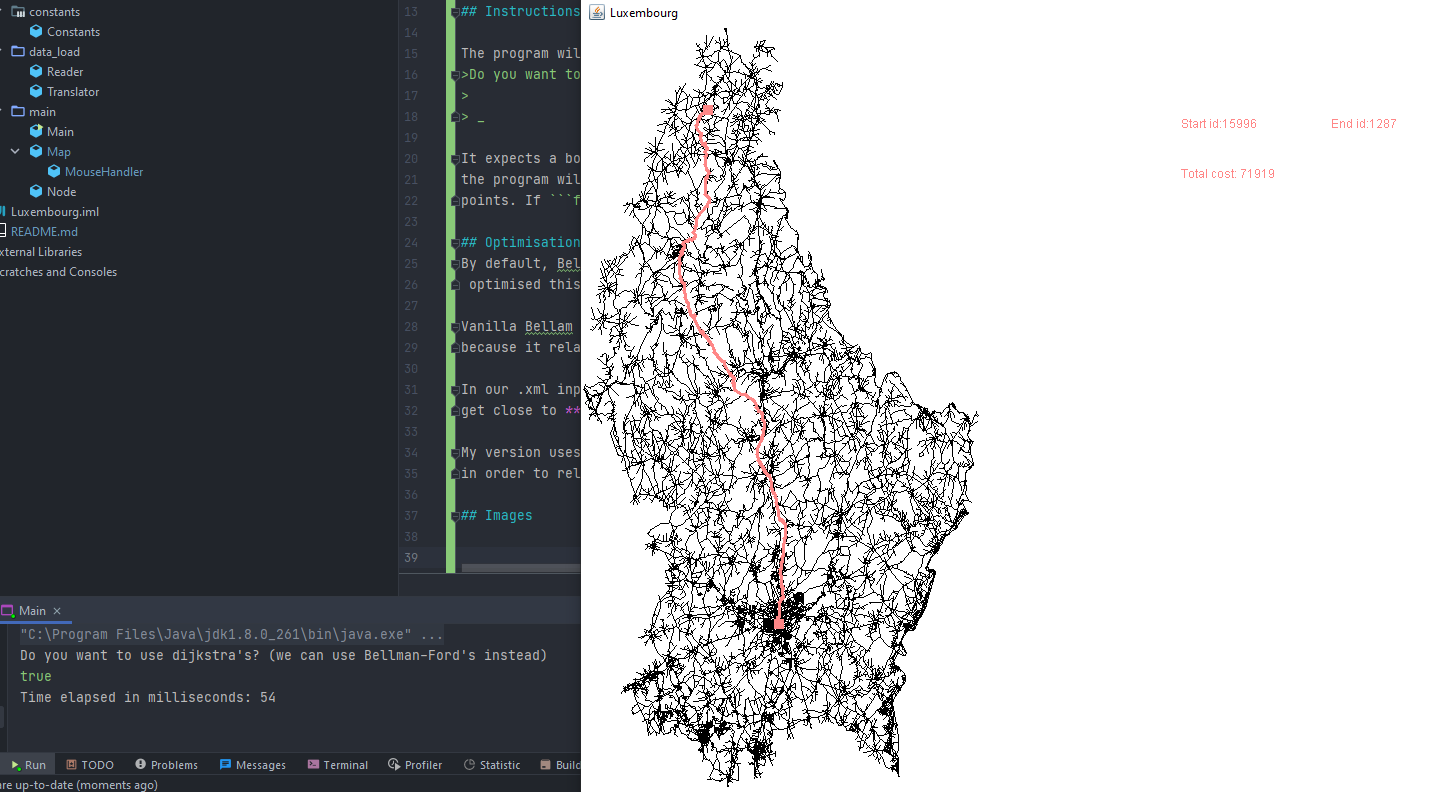Image resolution: width=1449 pixels, height=792 pixels.
Task: Open the Terminal tool window
Action: (337, 765)
